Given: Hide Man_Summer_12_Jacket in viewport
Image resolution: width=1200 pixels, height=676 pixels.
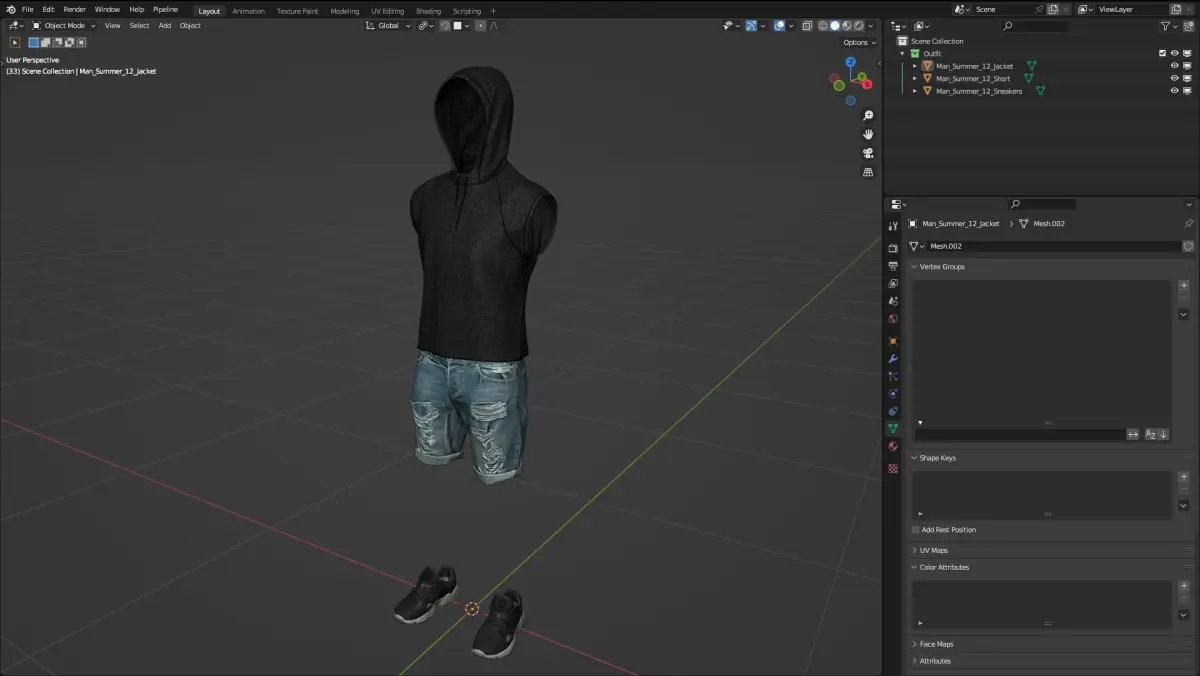Looking at the screenshot, I should [1175, 66].
